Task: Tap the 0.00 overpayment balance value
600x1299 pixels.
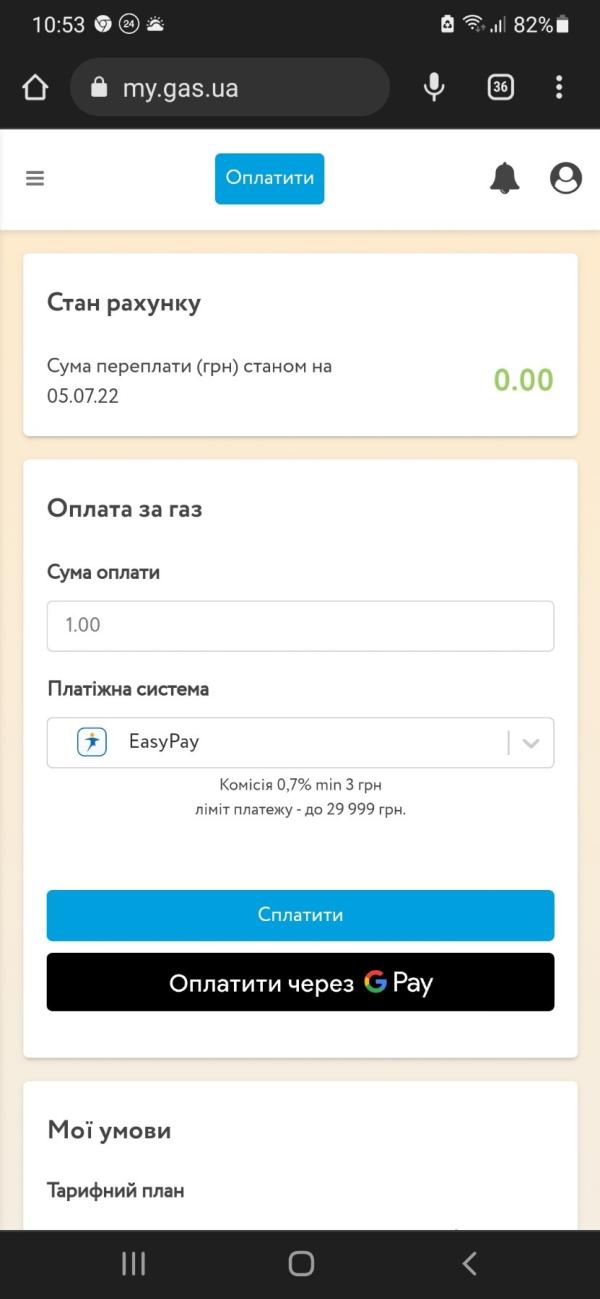Action: point(523,380)
